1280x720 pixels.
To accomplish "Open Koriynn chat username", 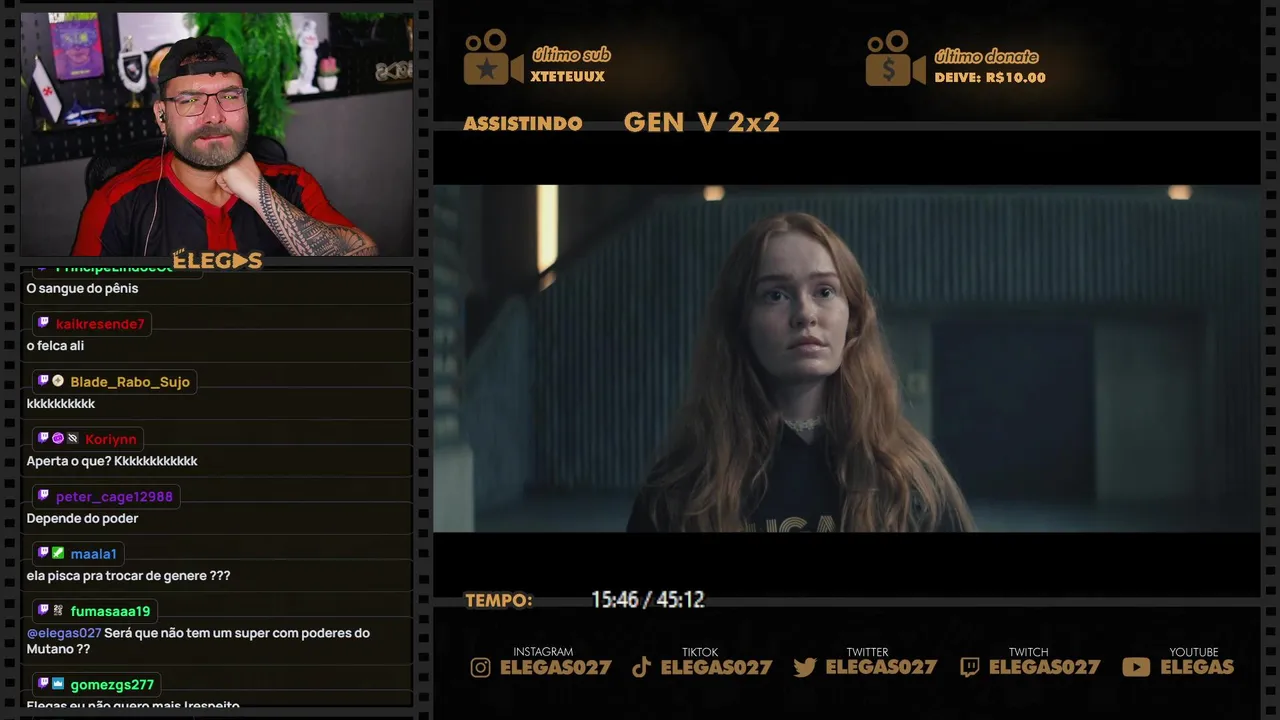I will (x=111, y=439).
